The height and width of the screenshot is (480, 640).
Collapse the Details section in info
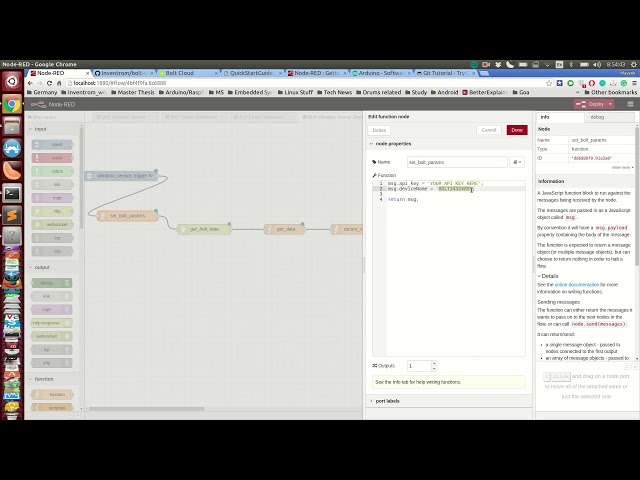click(x=548, y=276)
